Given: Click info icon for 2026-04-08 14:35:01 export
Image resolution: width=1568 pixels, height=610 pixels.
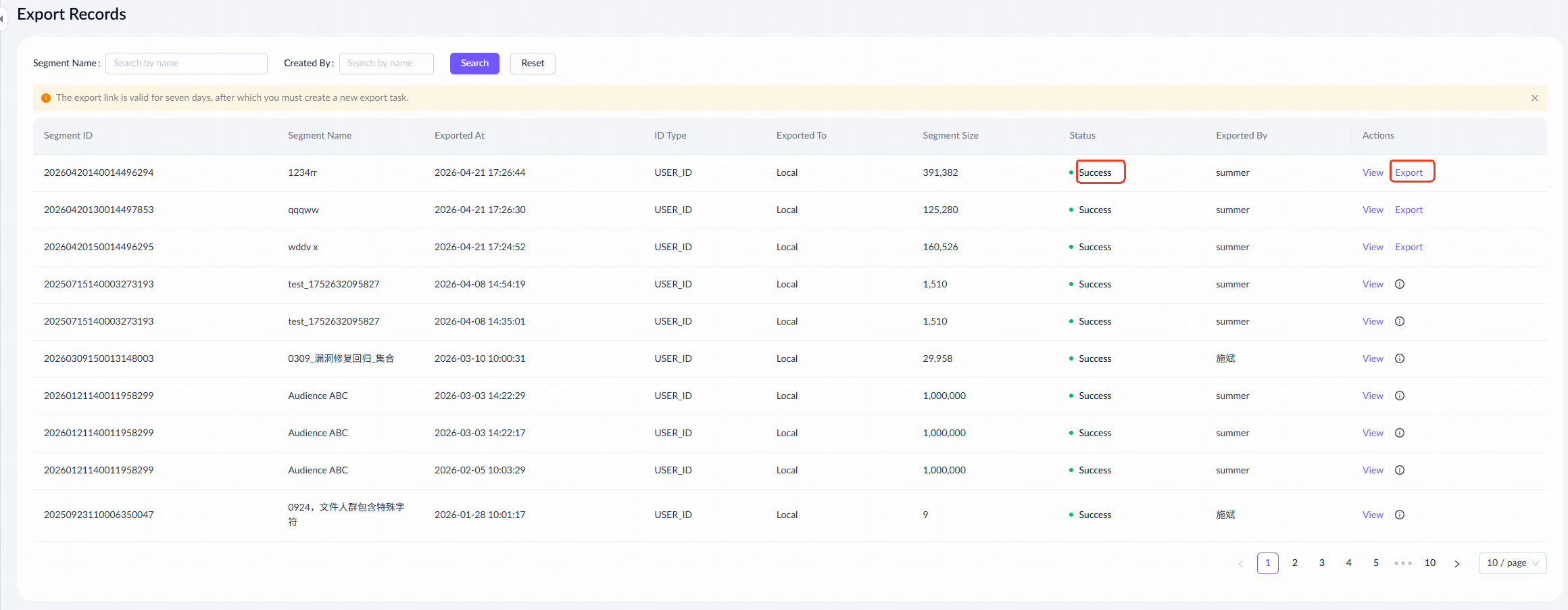Looking at the screenshot, I should (1400, 322).
